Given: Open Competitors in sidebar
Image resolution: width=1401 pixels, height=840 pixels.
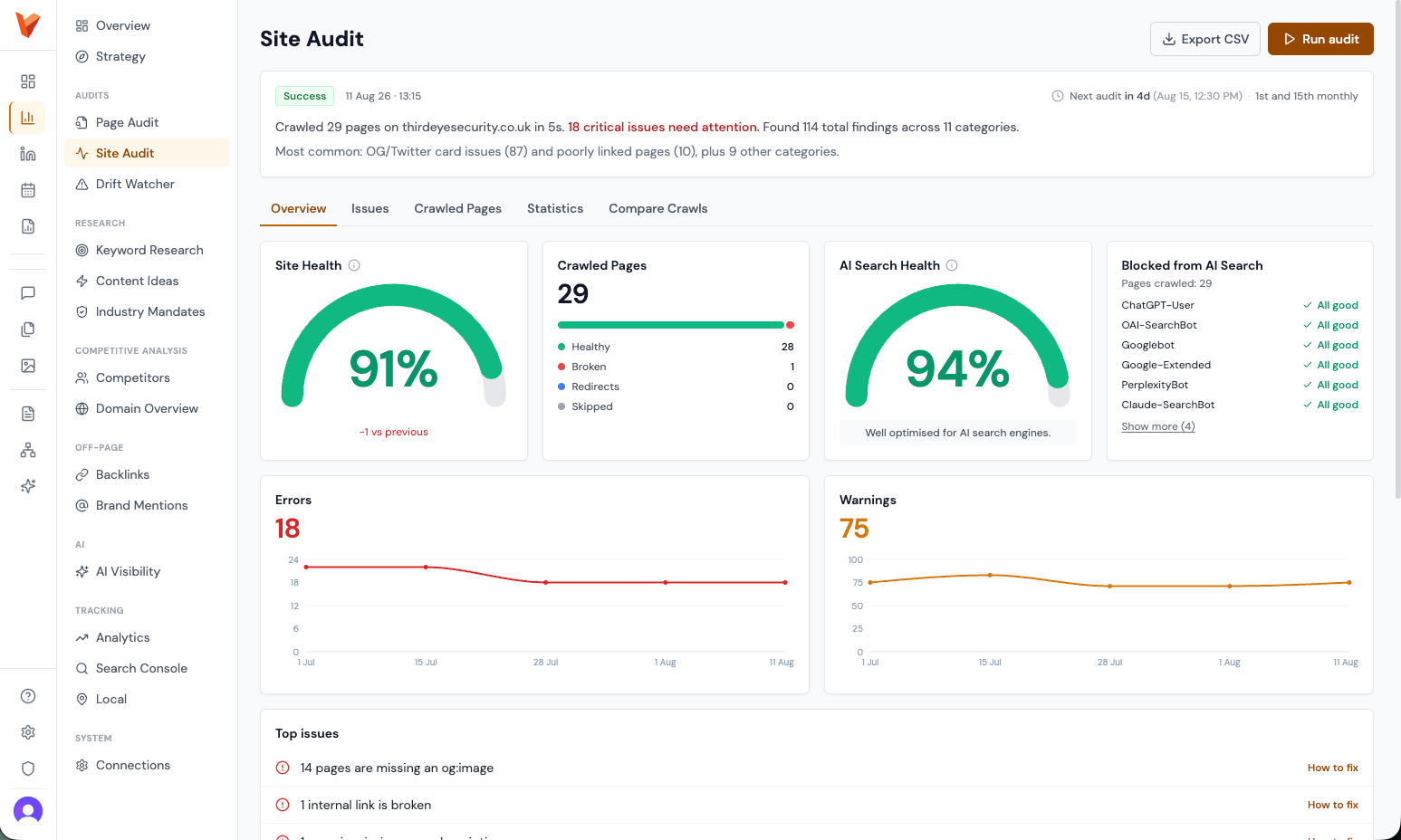Looking at the screenshot, I should 147,377.
